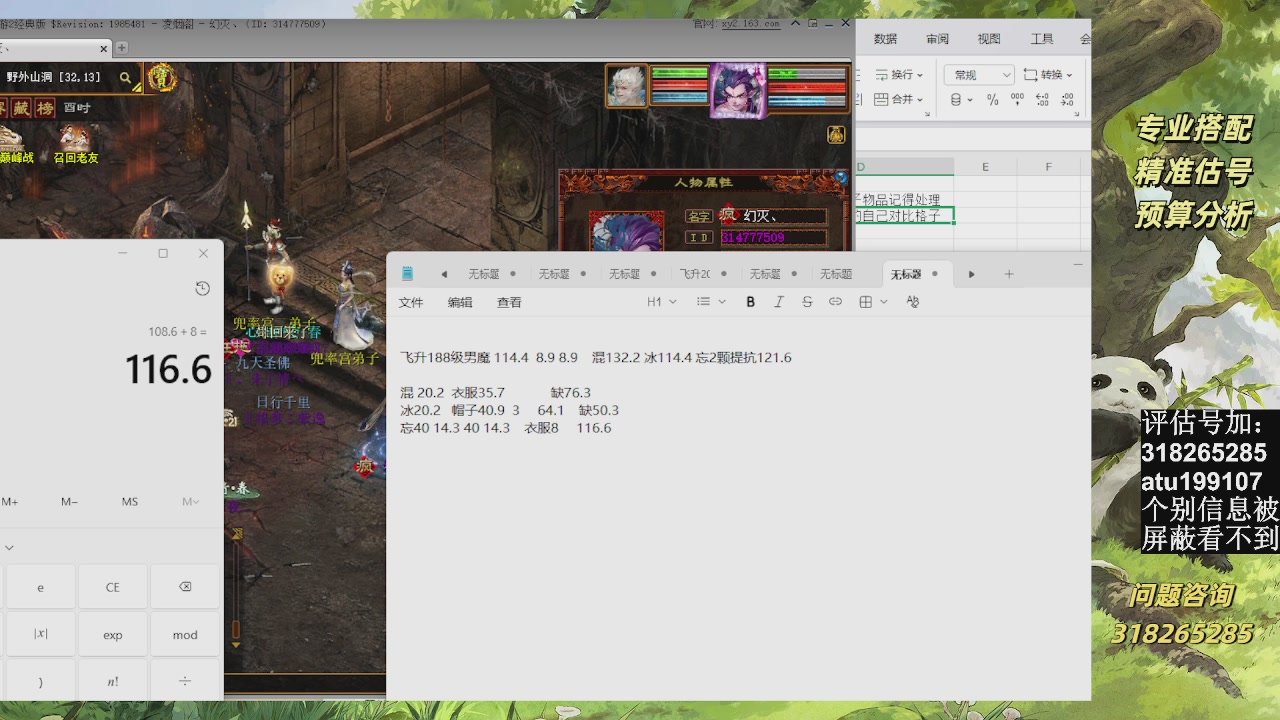Image resolution: width=1280 pixels, height=720 pixels.
Task: Open the 编辑 menu in notes
Action: pyautogui.click(x=460, y=302)
